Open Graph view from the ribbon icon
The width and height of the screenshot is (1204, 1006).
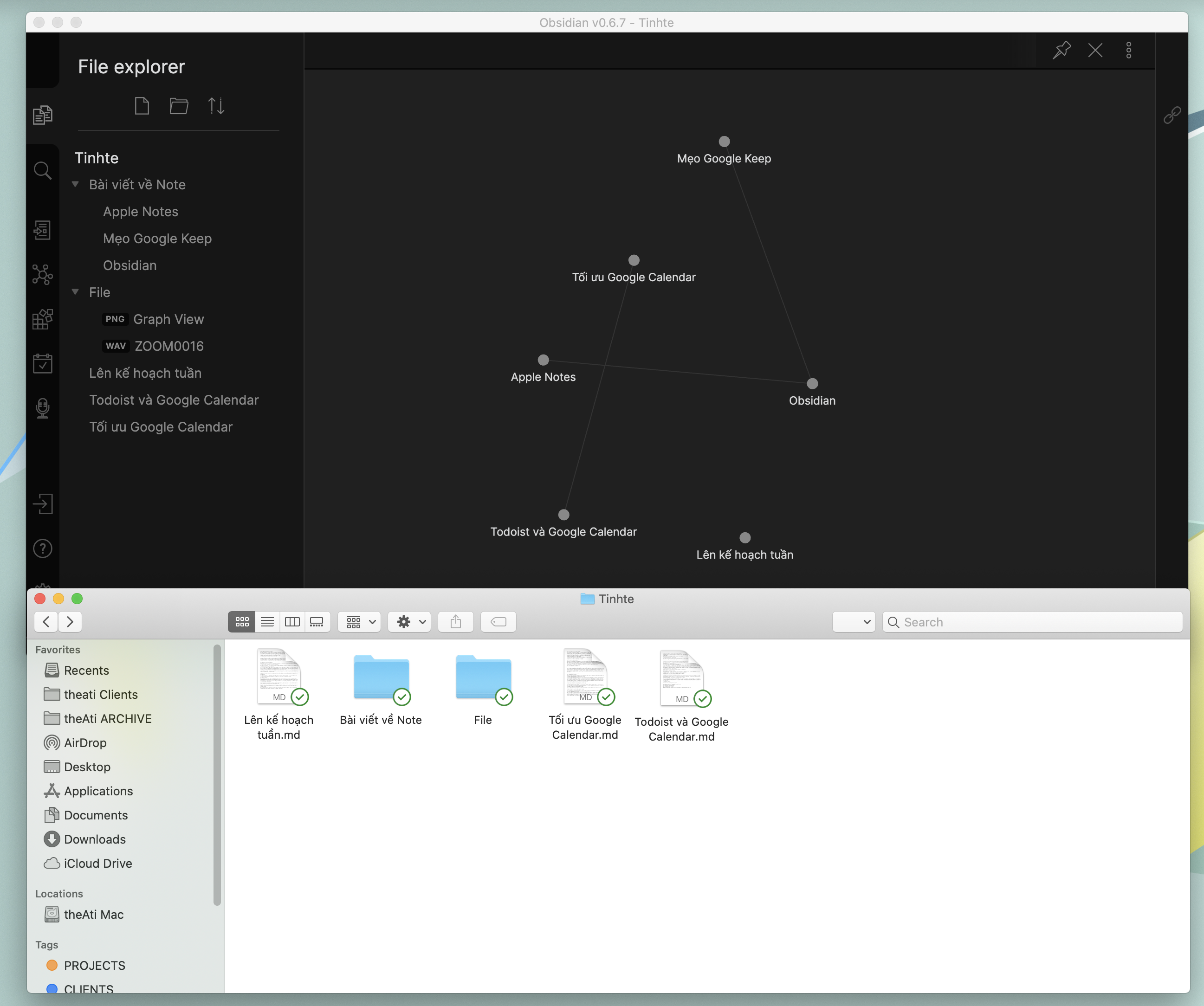(x=42, y=275)
